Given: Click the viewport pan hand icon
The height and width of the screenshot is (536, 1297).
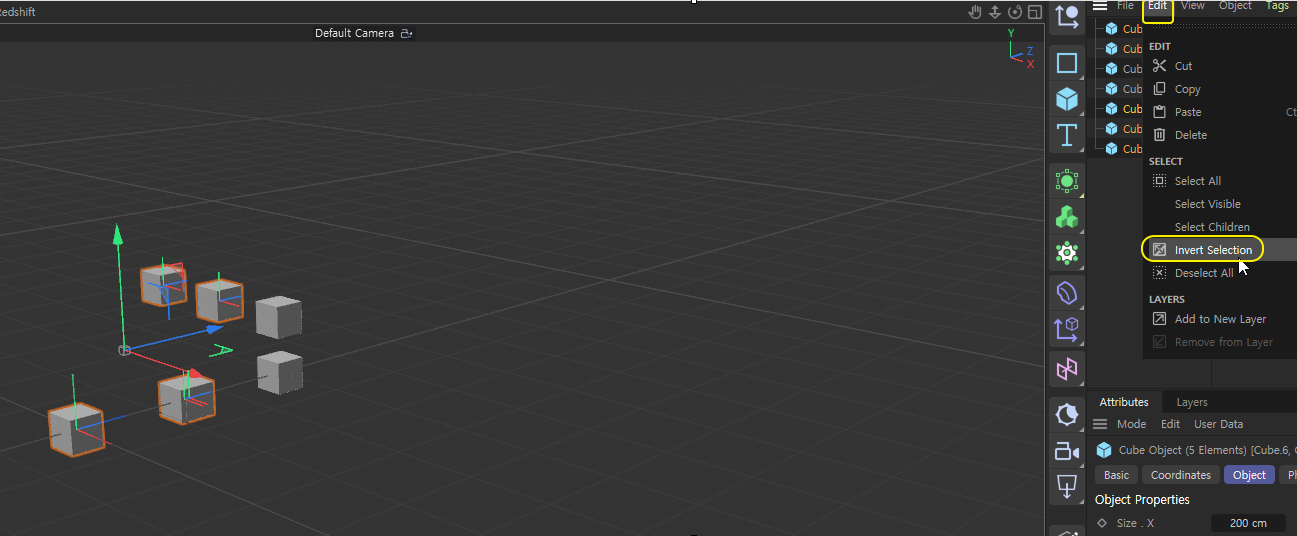Looking at the screenshot, I should (976, 12).
